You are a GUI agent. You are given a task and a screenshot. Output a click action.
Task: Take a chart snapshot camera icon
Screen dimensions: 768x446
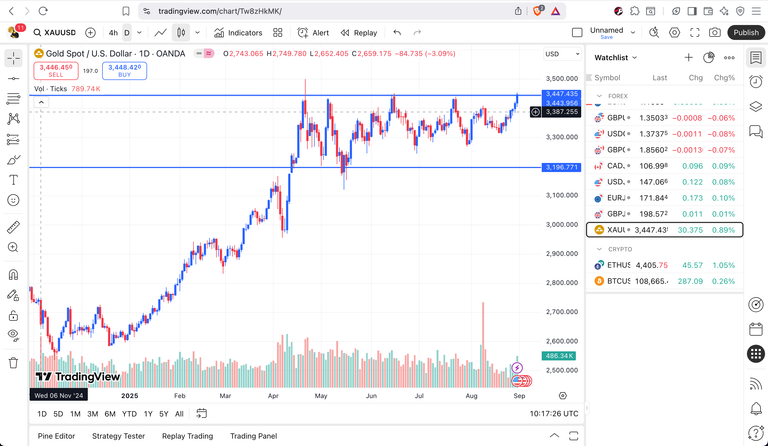(x=715, y=33)
